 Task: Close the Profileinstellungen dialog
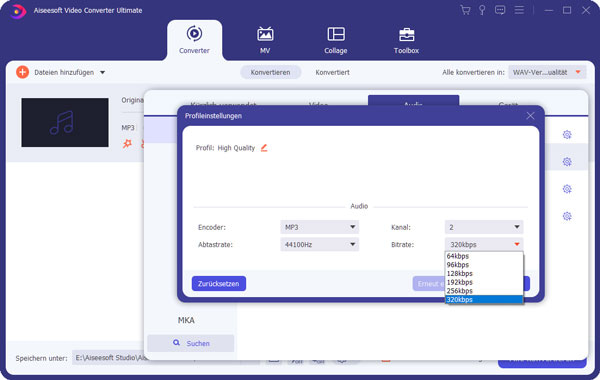(530, 116)
